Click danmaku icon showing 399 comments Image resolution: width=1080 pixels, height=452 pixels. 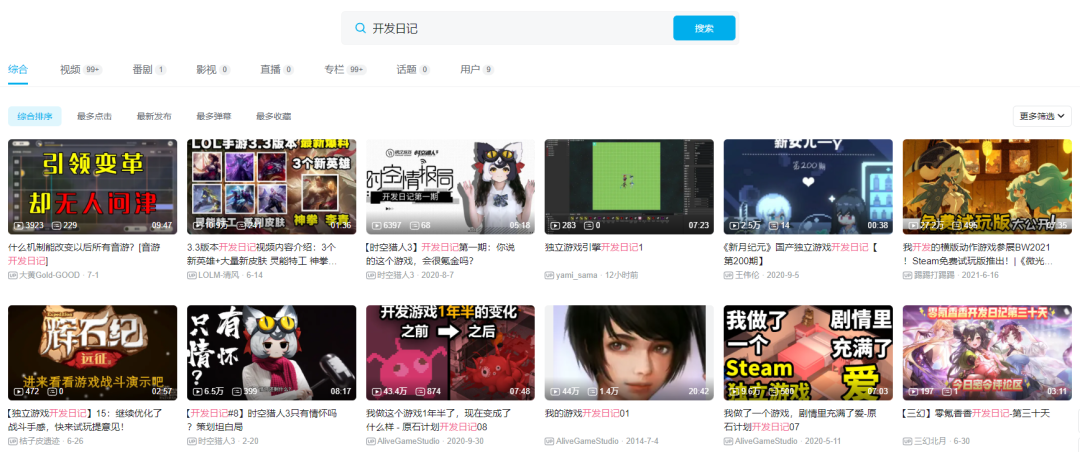pyautogui.click(x=238, y=391)
